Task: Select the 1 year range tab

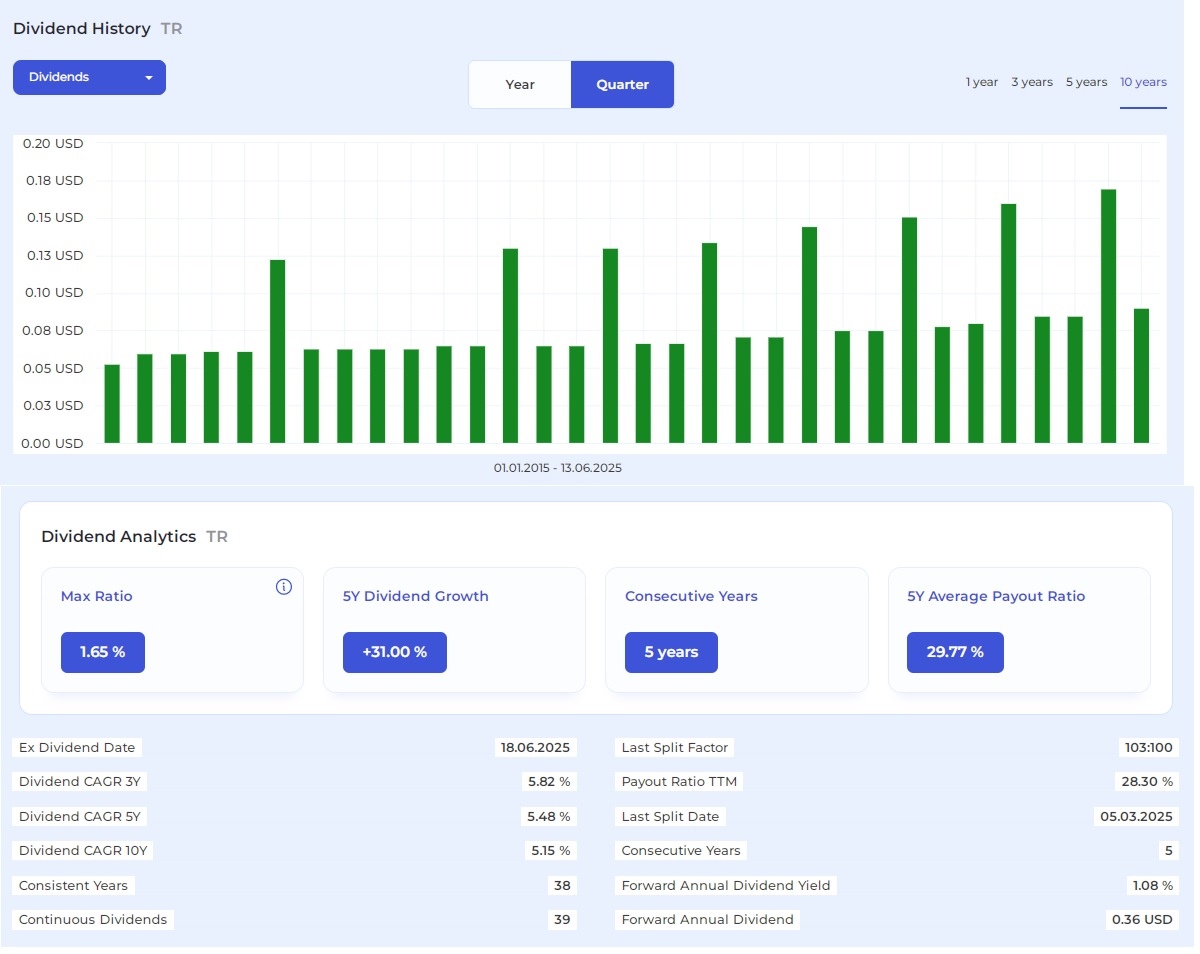Action: [x=982, y=82]
